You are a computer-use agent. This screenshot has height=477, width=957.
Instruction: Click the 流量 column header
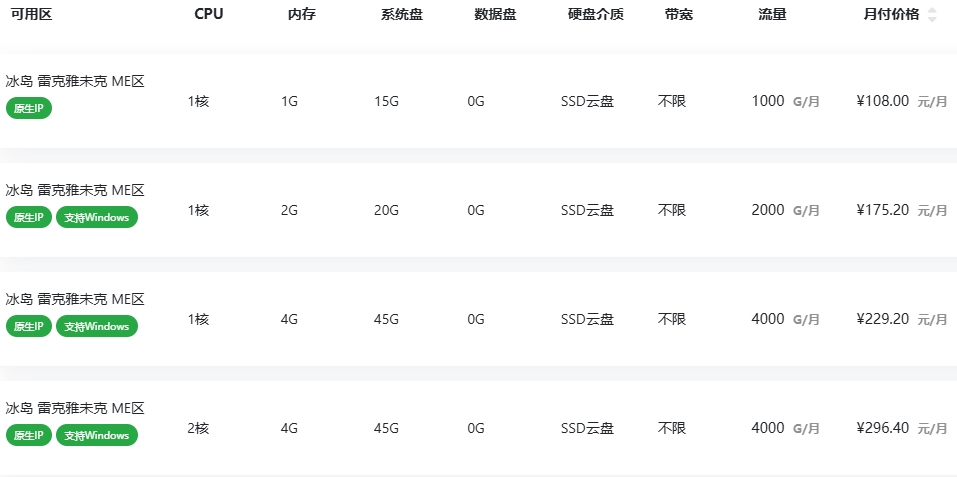click(772, 15)
